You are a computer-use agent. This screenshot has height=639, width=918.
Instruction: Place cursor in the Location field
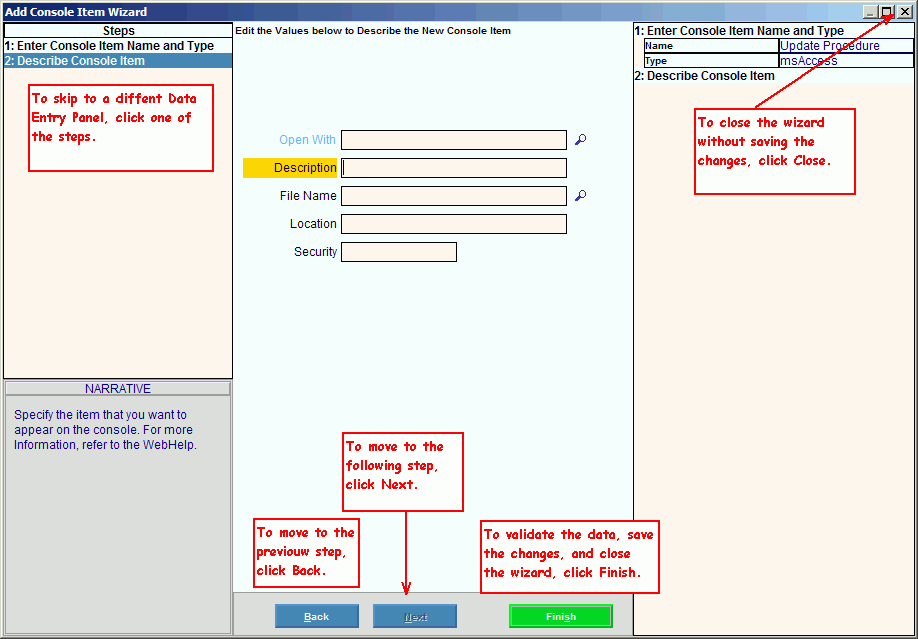coord(454,224)
